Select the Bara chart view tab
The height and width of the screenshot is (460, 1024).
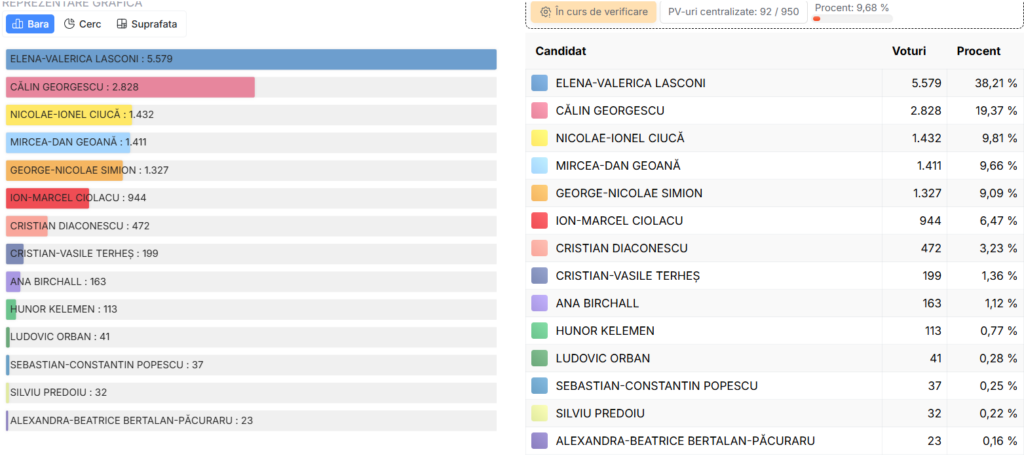pyautogui.click(x=30, y=23)
